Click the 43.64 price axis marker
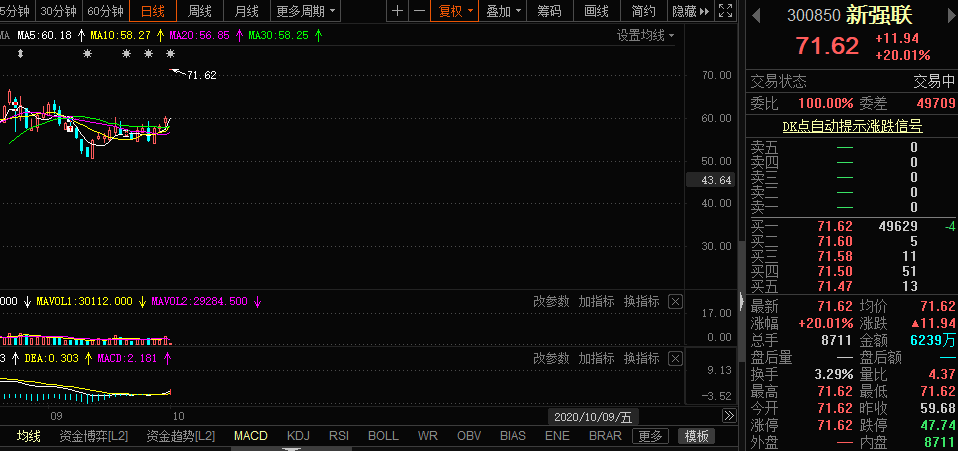The image size is (958, 451). 710,180
